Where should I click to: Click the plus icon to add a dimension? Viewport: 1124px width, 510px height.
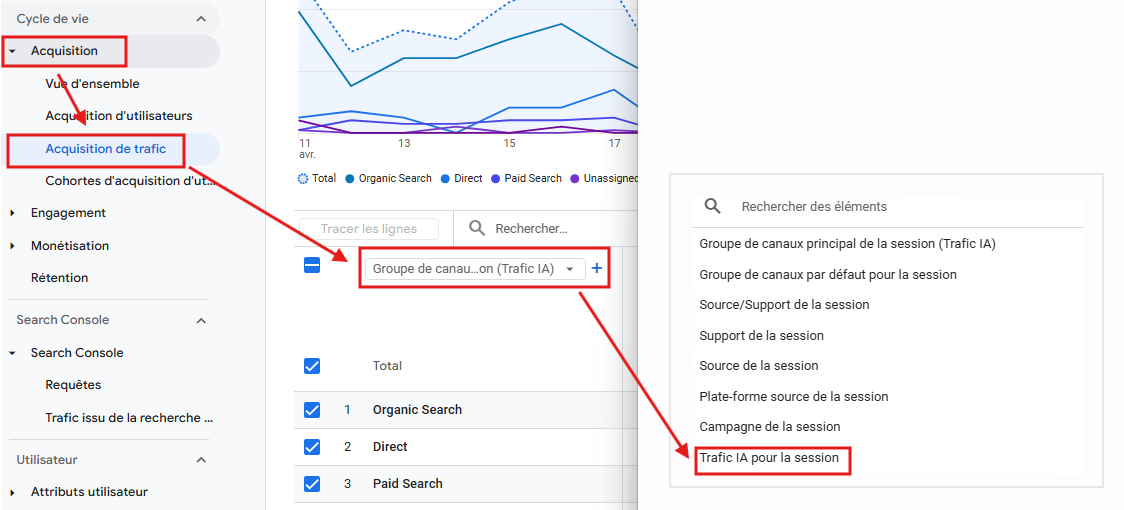tap(597, 268)
